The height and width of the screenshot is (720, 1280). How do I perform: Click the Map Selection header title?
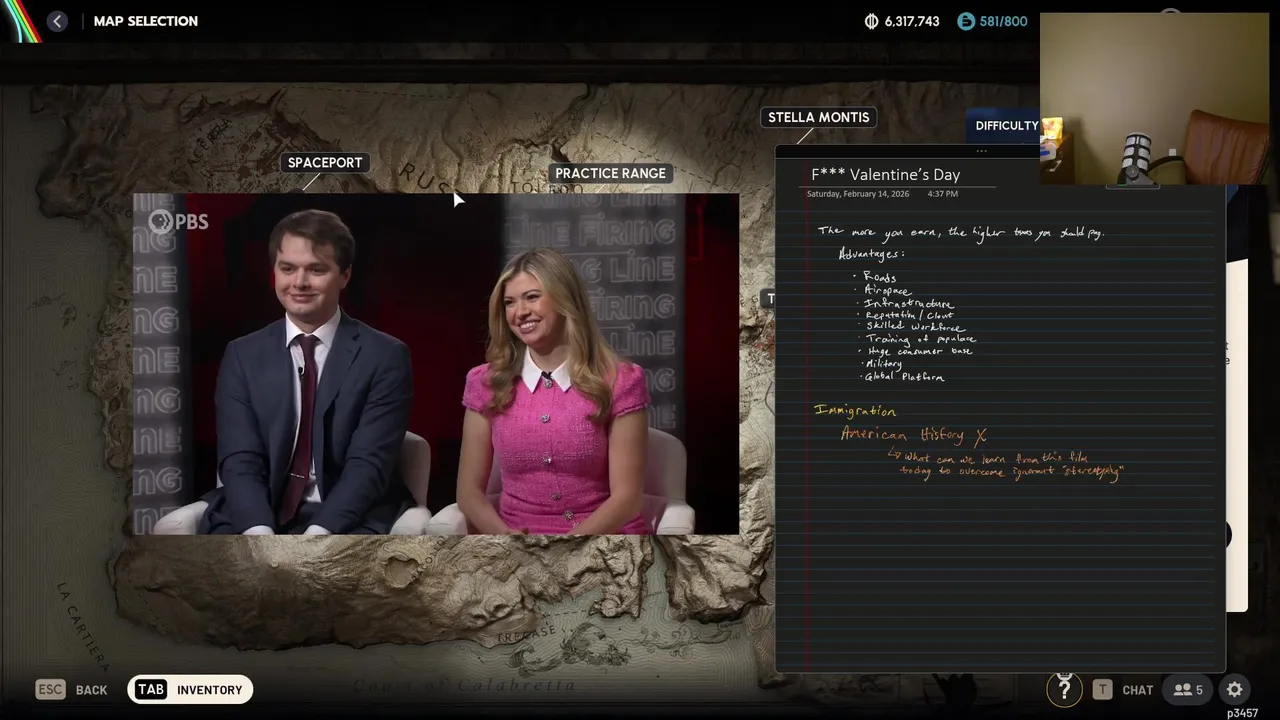click(146, 21)
